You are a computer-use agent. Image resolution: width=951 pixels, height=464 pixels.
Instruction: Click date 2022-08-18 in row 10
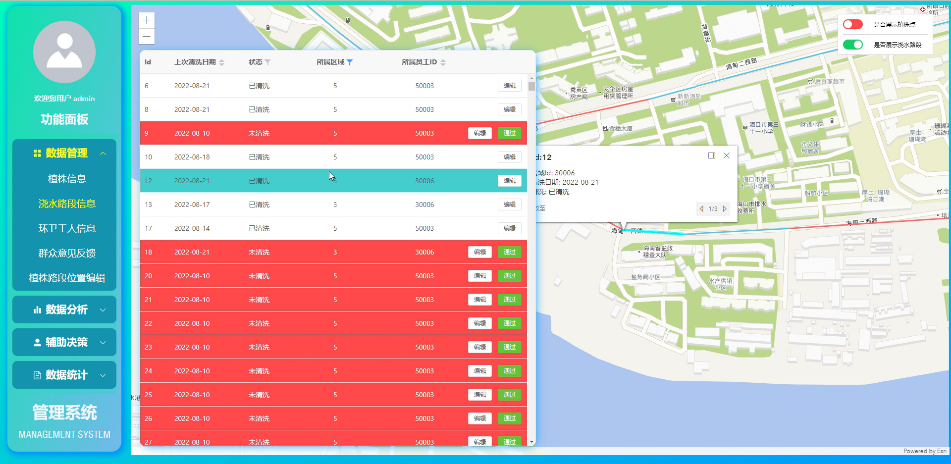(192, 157)
